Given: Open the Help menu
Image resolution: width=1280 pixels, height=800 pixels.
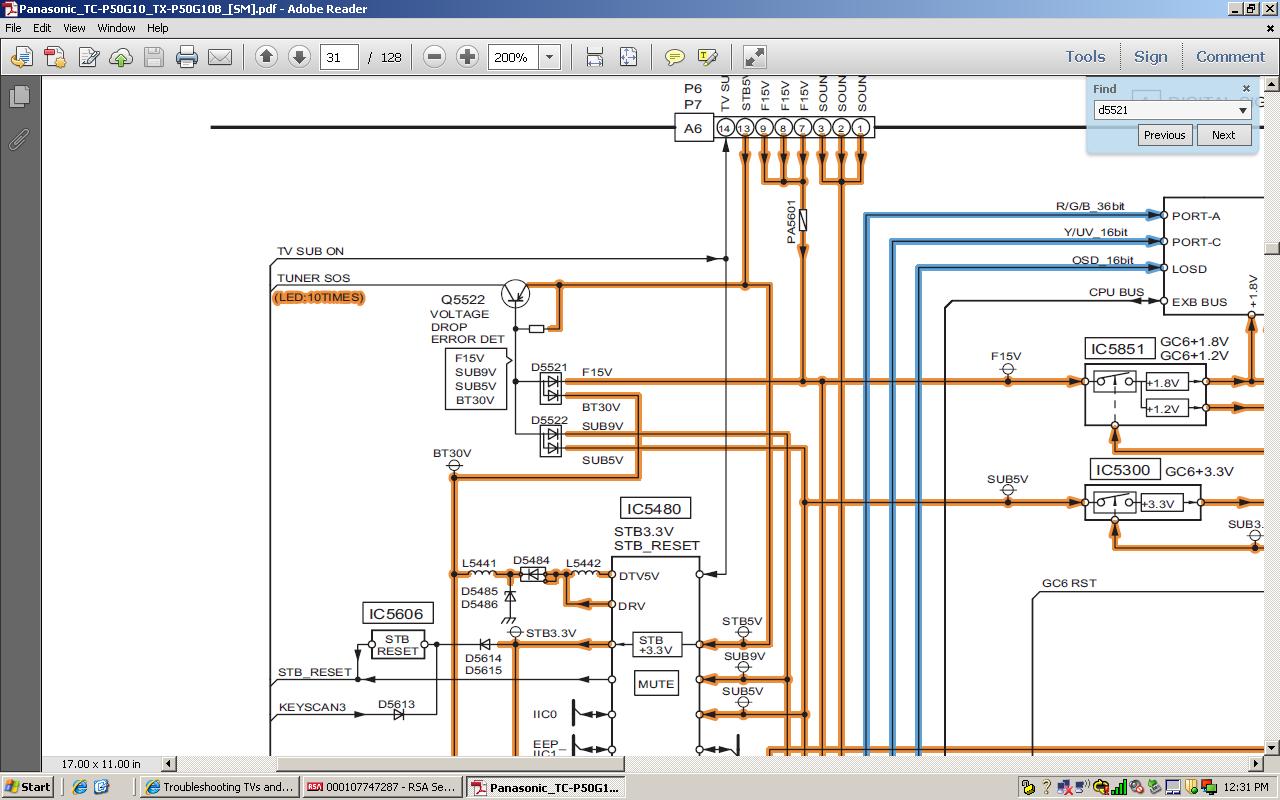Looking at the screenshot, I should [x=157, y=28].
